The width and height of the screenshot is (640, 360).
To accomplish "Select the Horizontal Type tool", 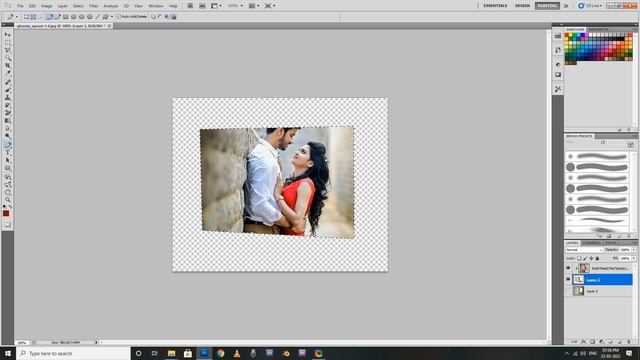I will point(8,153).
